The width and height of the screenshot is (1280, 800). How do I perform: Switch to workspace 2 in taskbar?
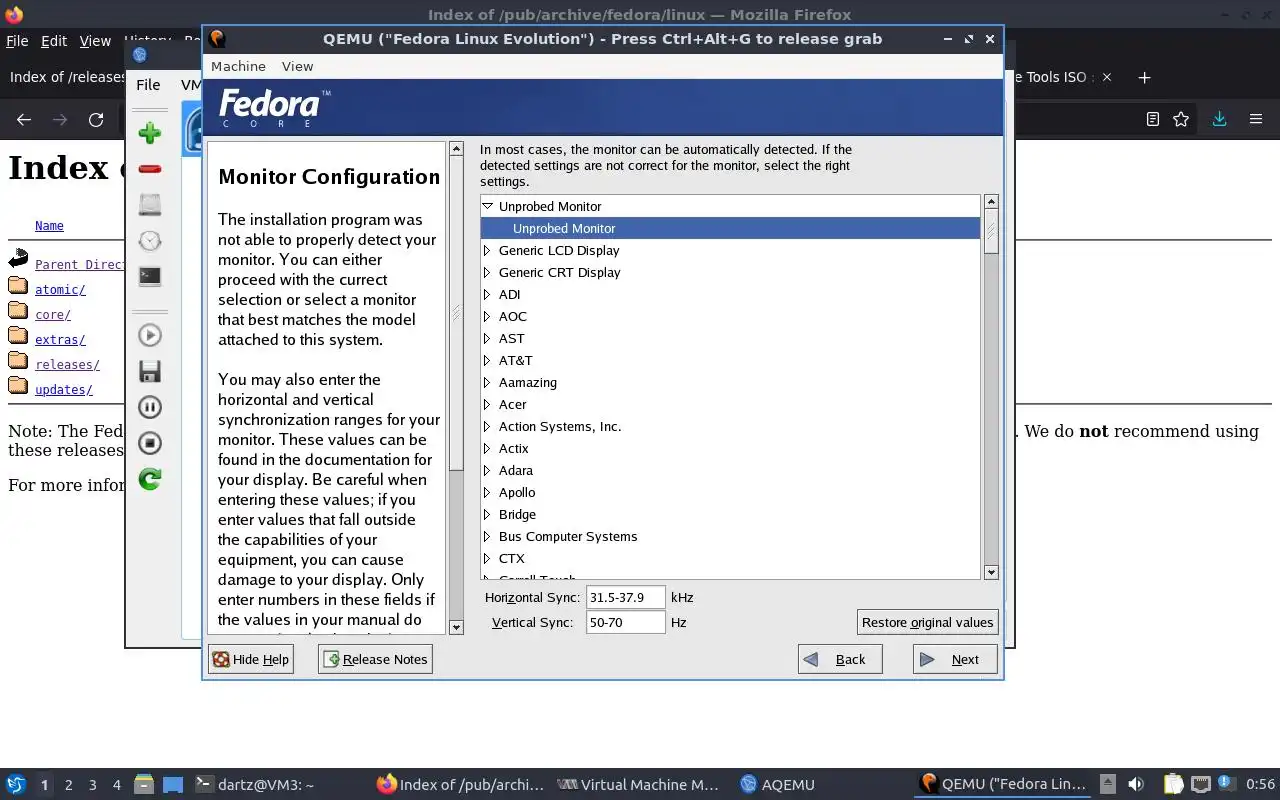pos(68,785)
